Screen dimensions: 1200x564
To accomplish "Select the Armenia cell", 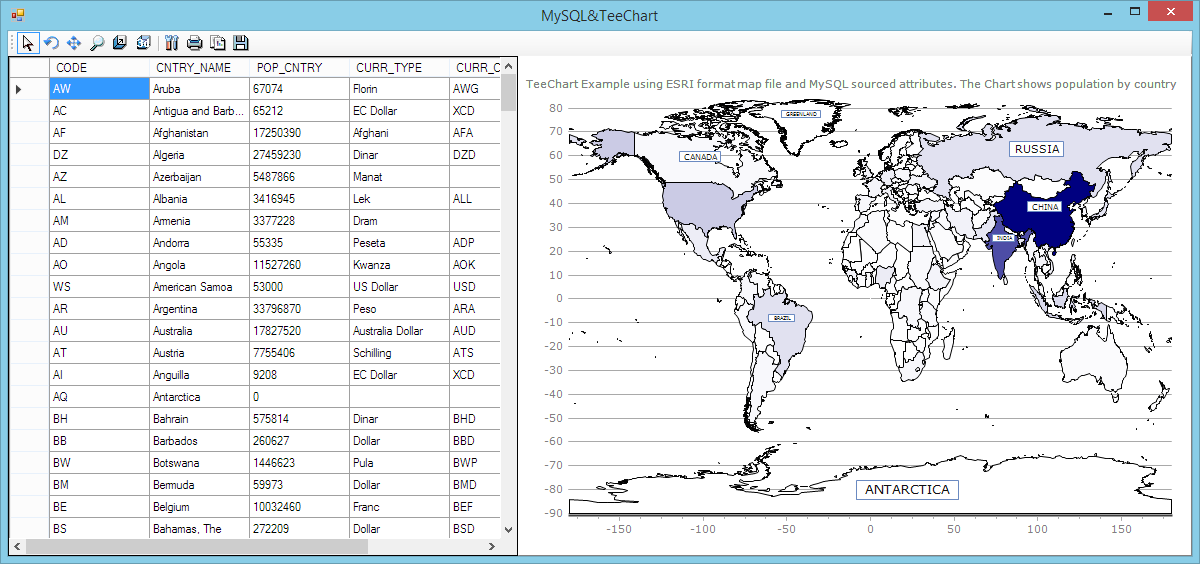I will pyautogui.click(x=199, y=221).
